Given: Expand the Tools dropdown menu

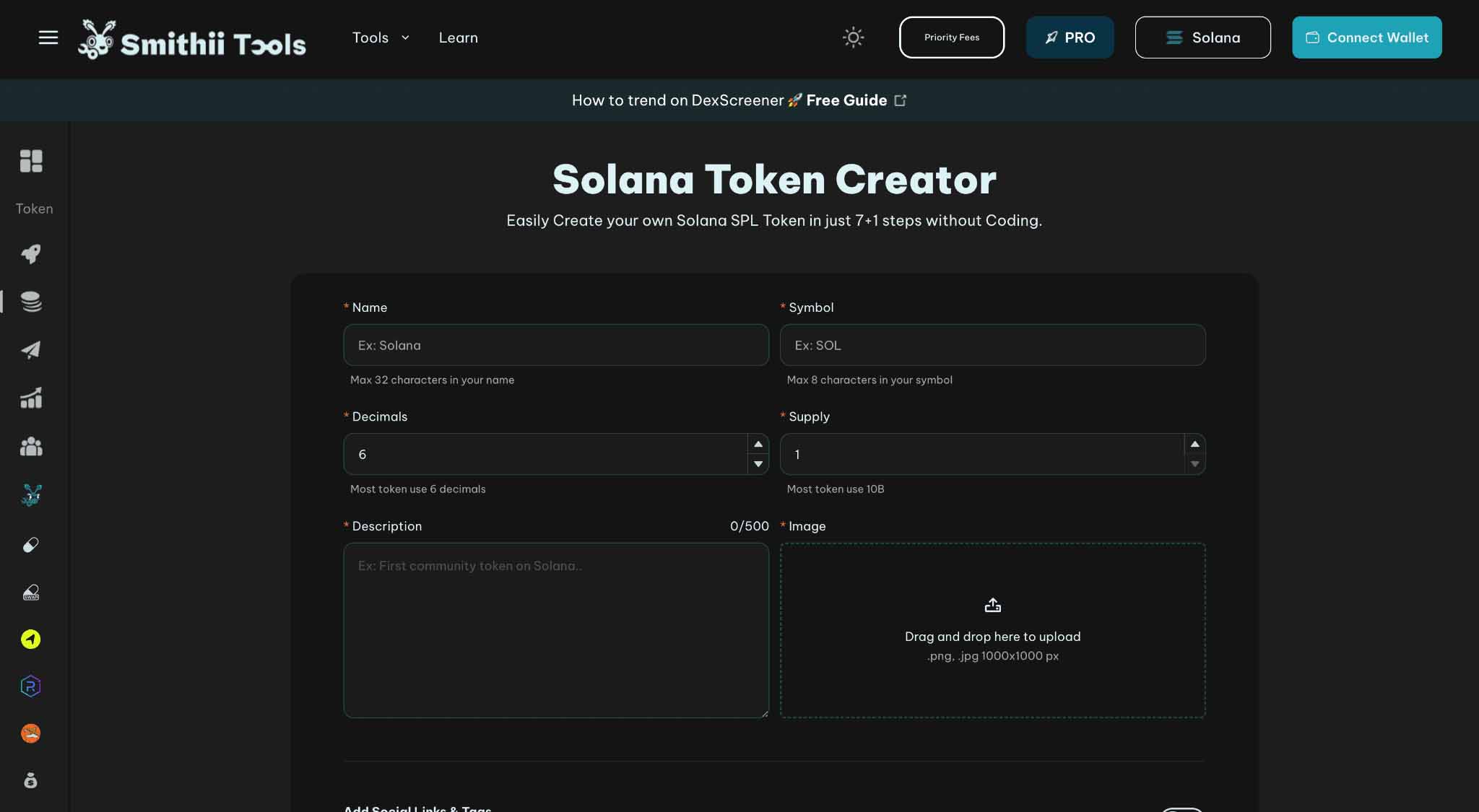Looking at the screenshot, I should [381, 38].
